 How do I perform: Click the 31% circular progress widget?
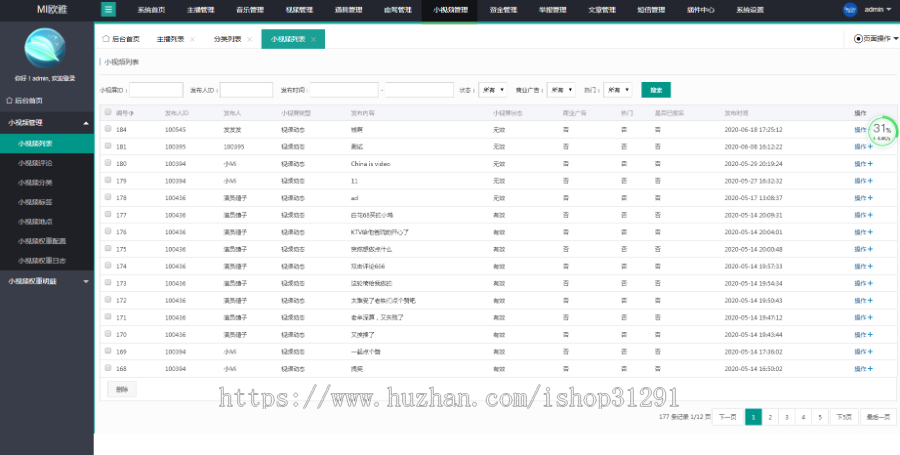pos(882,131)
